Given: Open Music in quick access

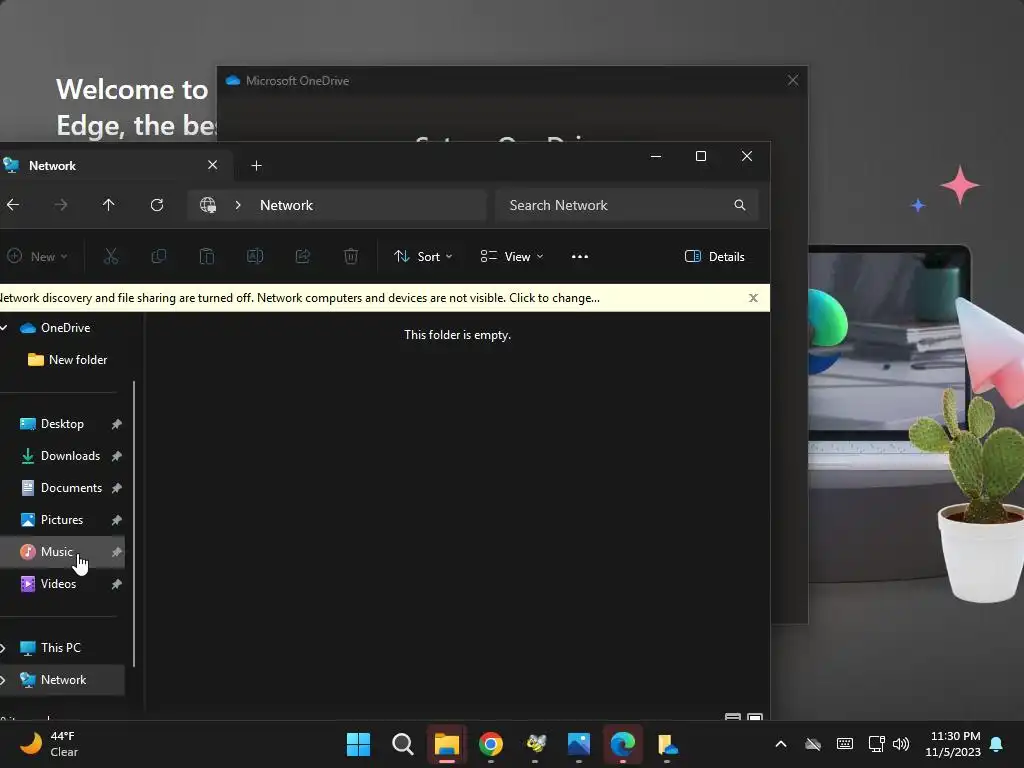Looking at the screenshot, I should tap(62, 552).
